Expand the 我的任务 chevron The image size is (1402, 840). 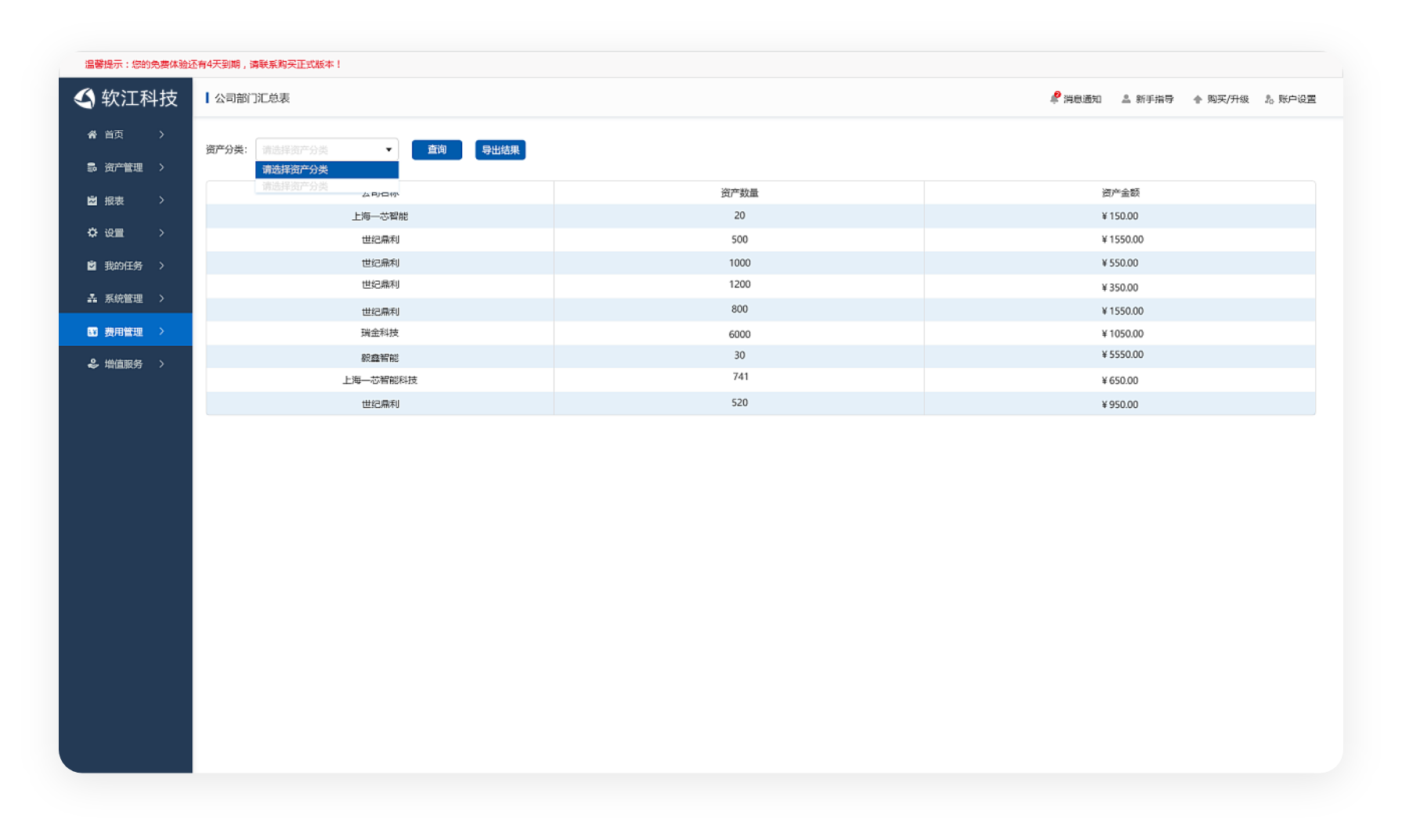tap(161, 265)
